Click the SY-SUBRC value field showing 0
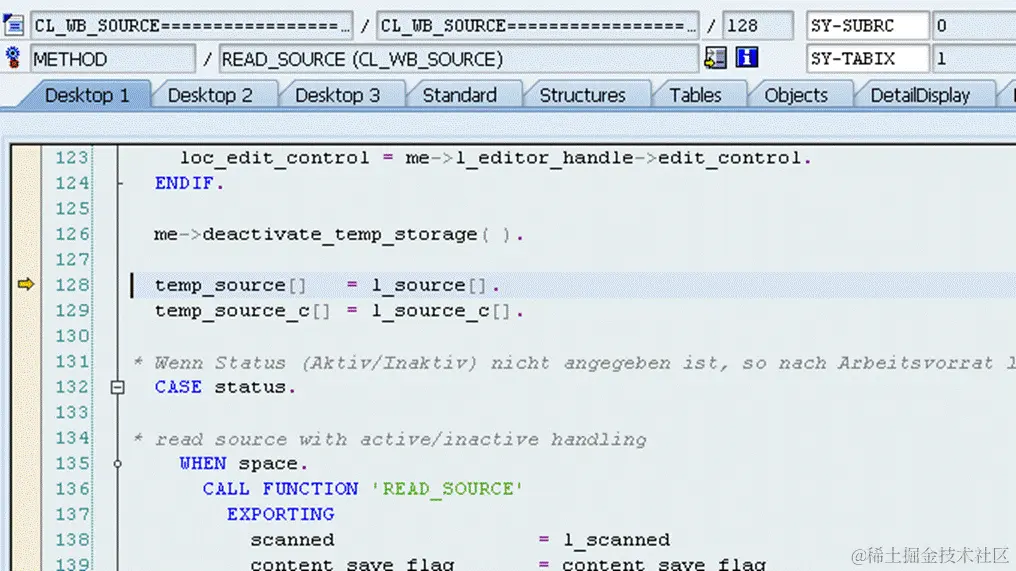Image resolution: width=1016 pixels, height=571 pixels. pos(973,26)
